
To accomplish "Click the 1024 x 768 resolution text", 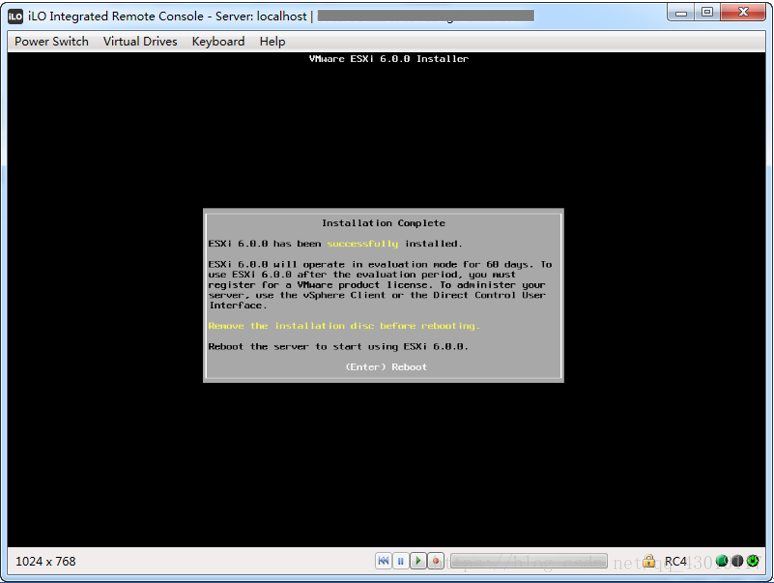I will [45, 561].
